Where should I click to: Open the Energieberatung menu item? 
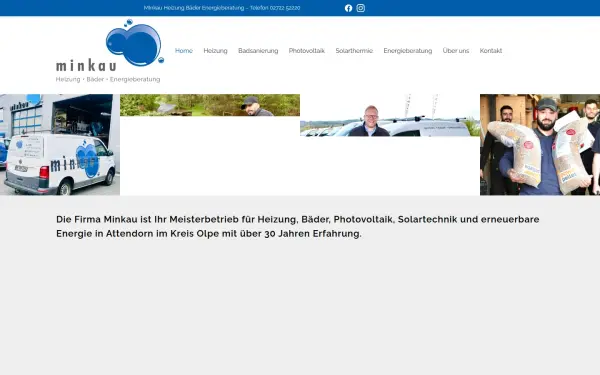click(408, 51)
